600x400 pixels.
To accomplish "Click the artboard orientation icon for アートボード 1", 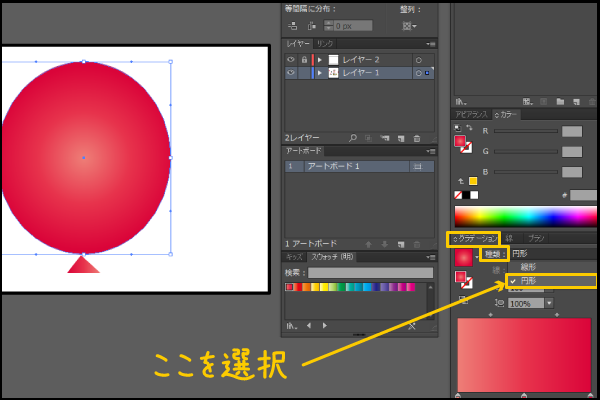I will (417, 165).
